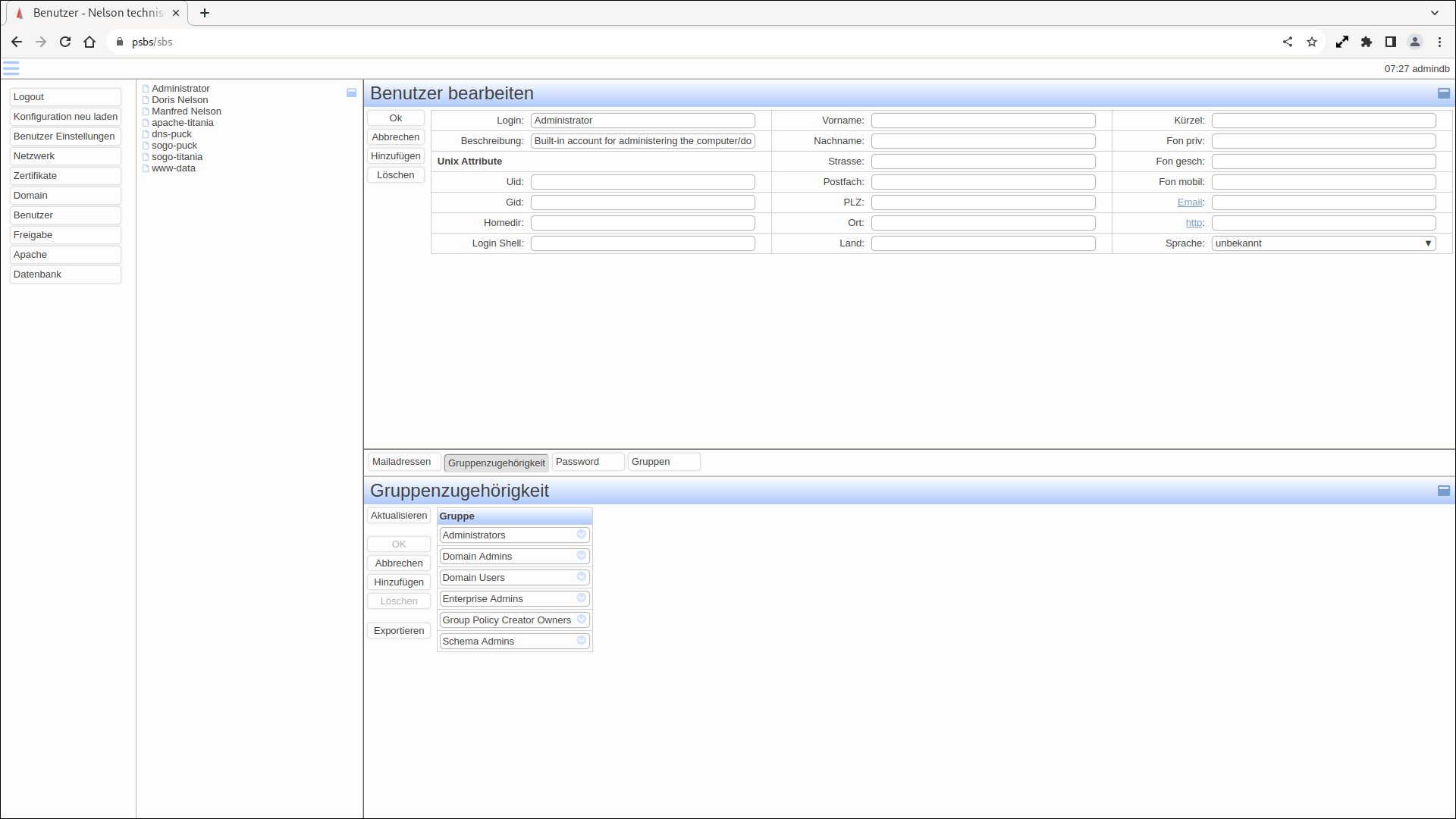
Task: Bookmark this page with star icon
Action: tap(1311, 42)
